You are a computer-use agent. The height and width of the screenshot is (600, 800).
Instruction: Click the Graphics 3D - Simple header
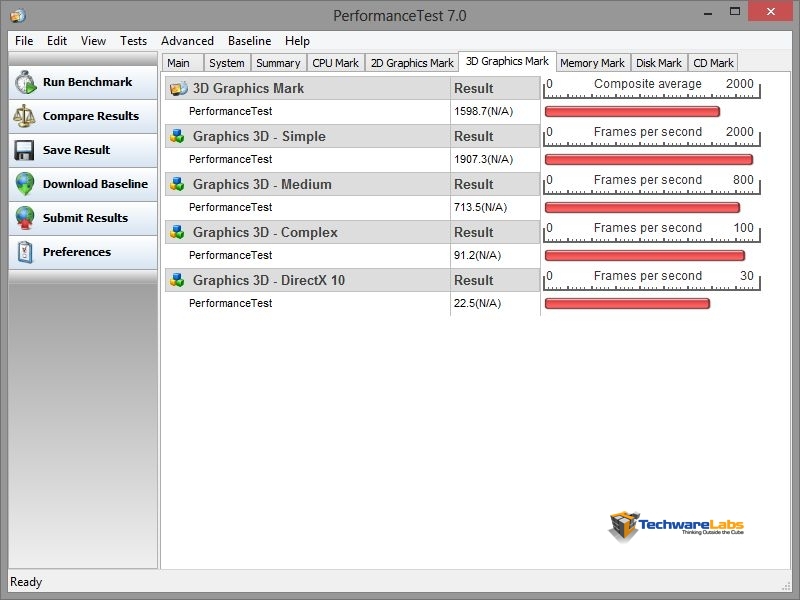(259, 136)
